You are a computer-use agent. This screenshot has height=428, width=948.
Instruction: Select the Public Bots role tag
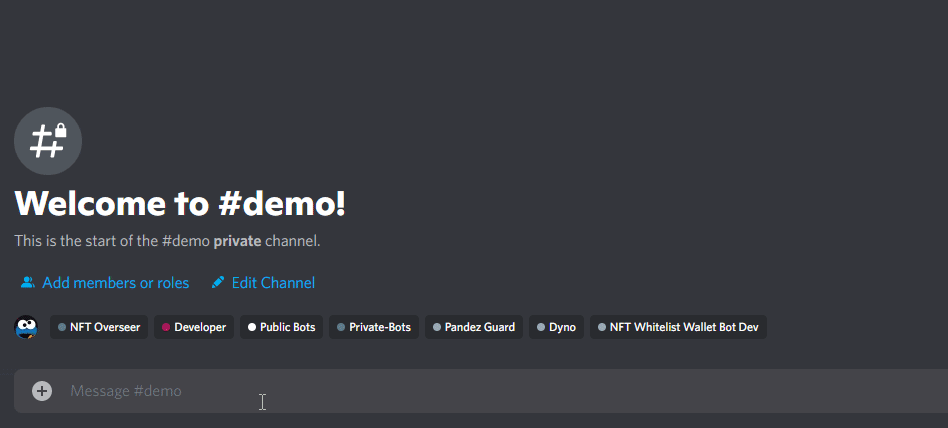click(282, 327)
